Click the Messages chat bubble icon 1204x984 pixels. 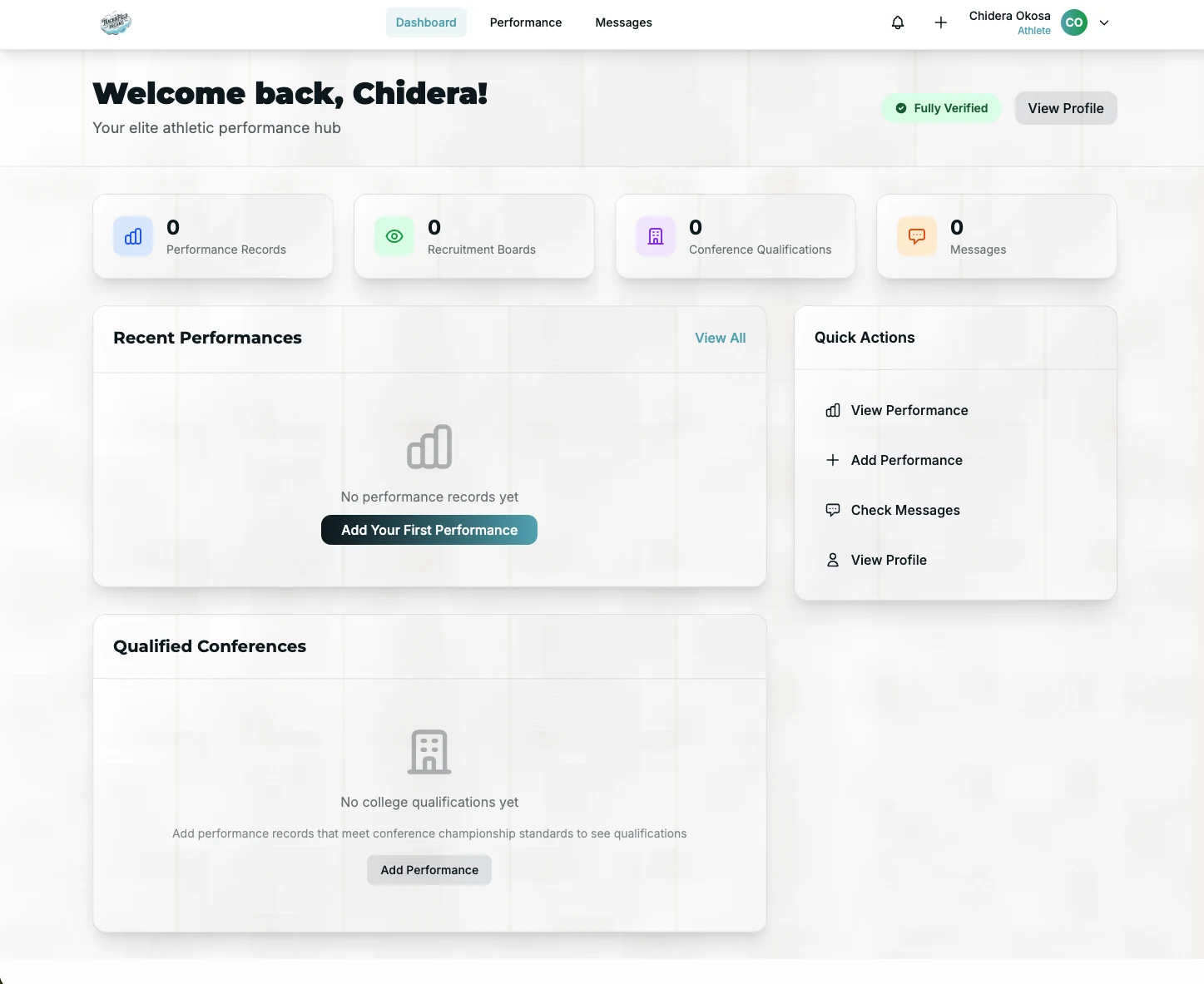917,236
